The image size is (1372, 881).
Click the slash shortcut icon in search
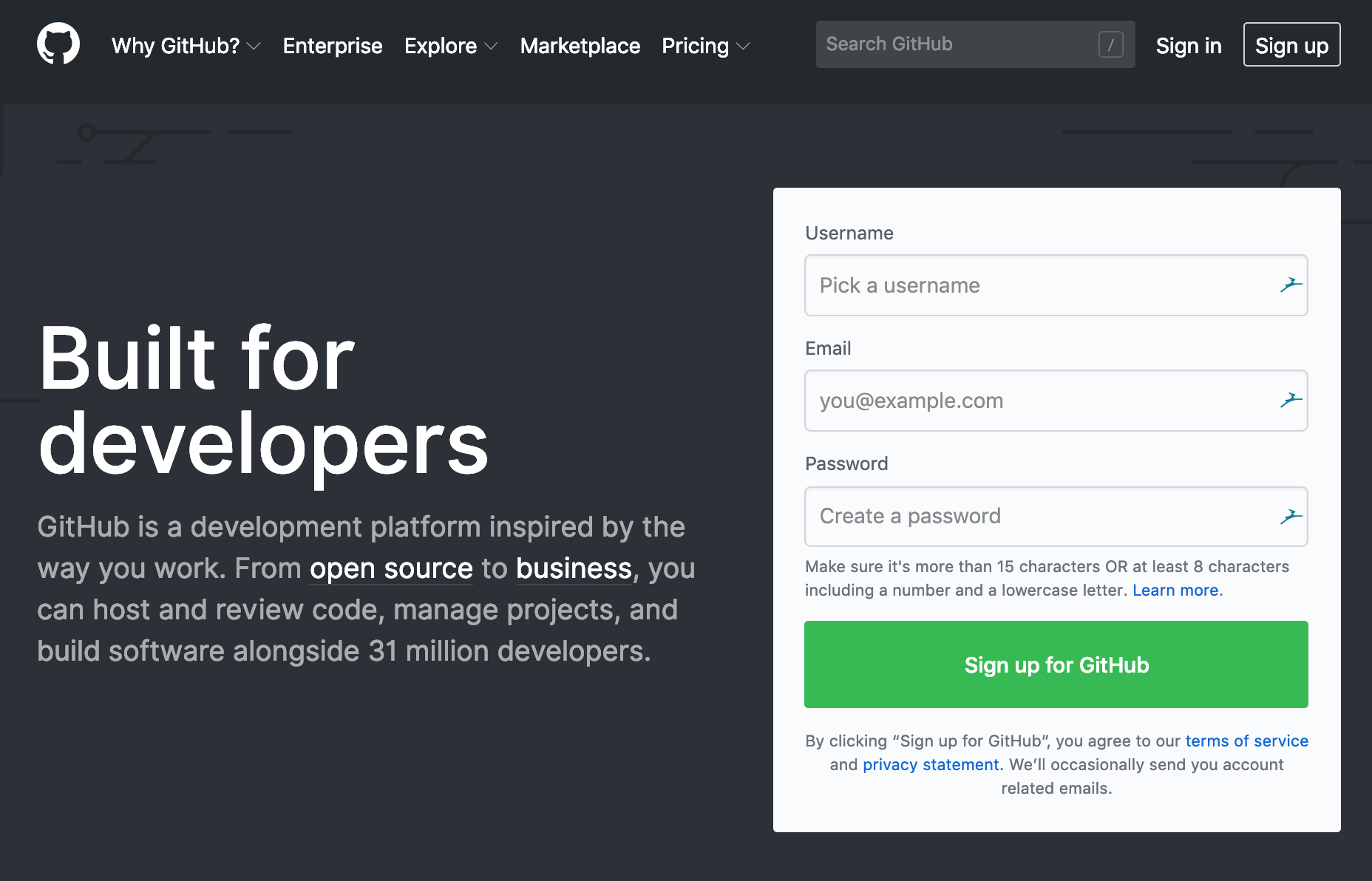click(1110, 44)
